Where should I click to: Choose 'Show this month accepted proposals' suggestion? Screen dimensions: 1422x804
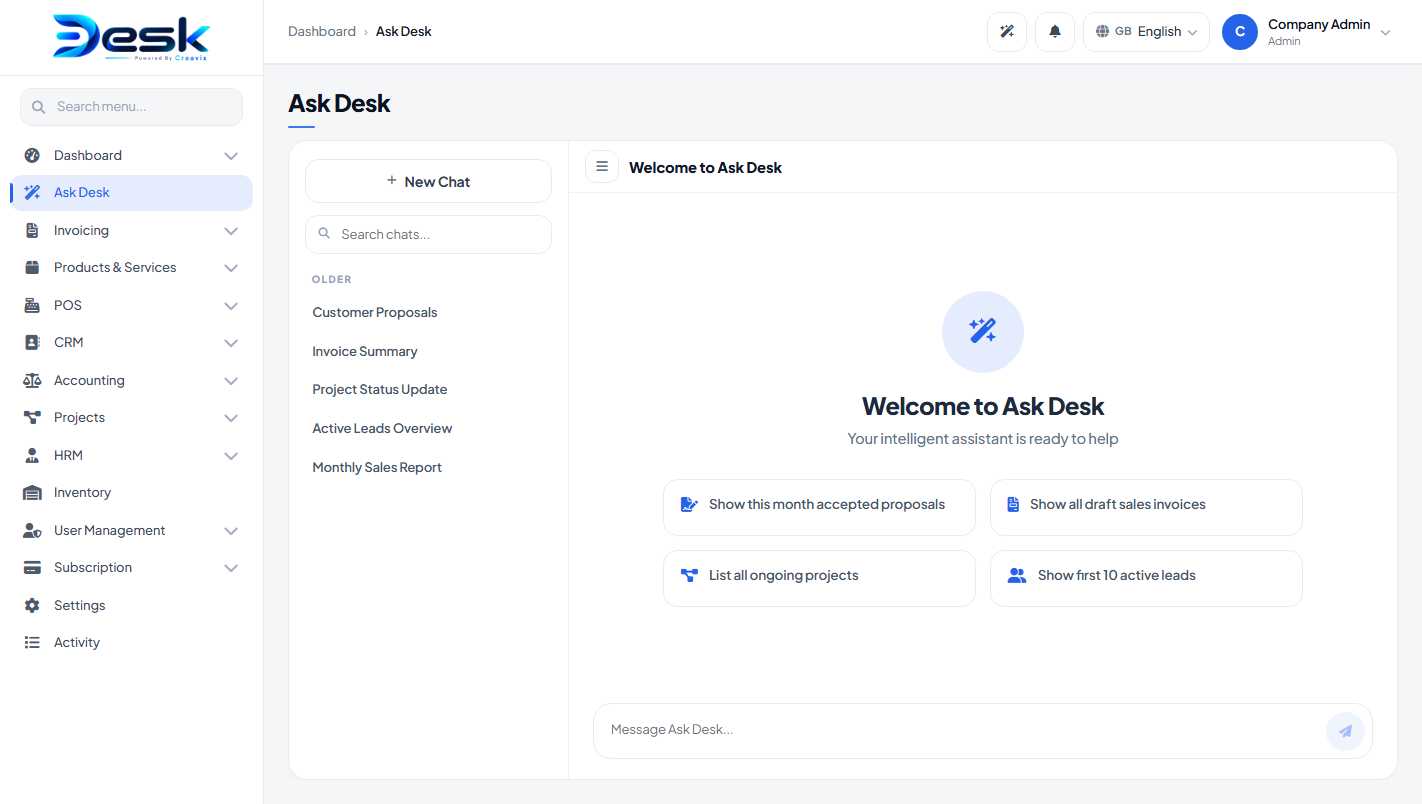819,507
